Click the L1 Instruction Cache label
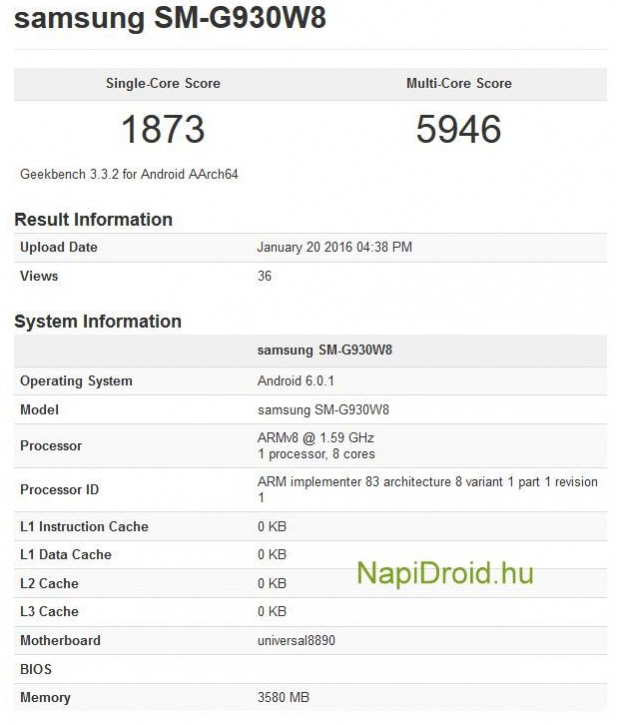 coord(84,526)
